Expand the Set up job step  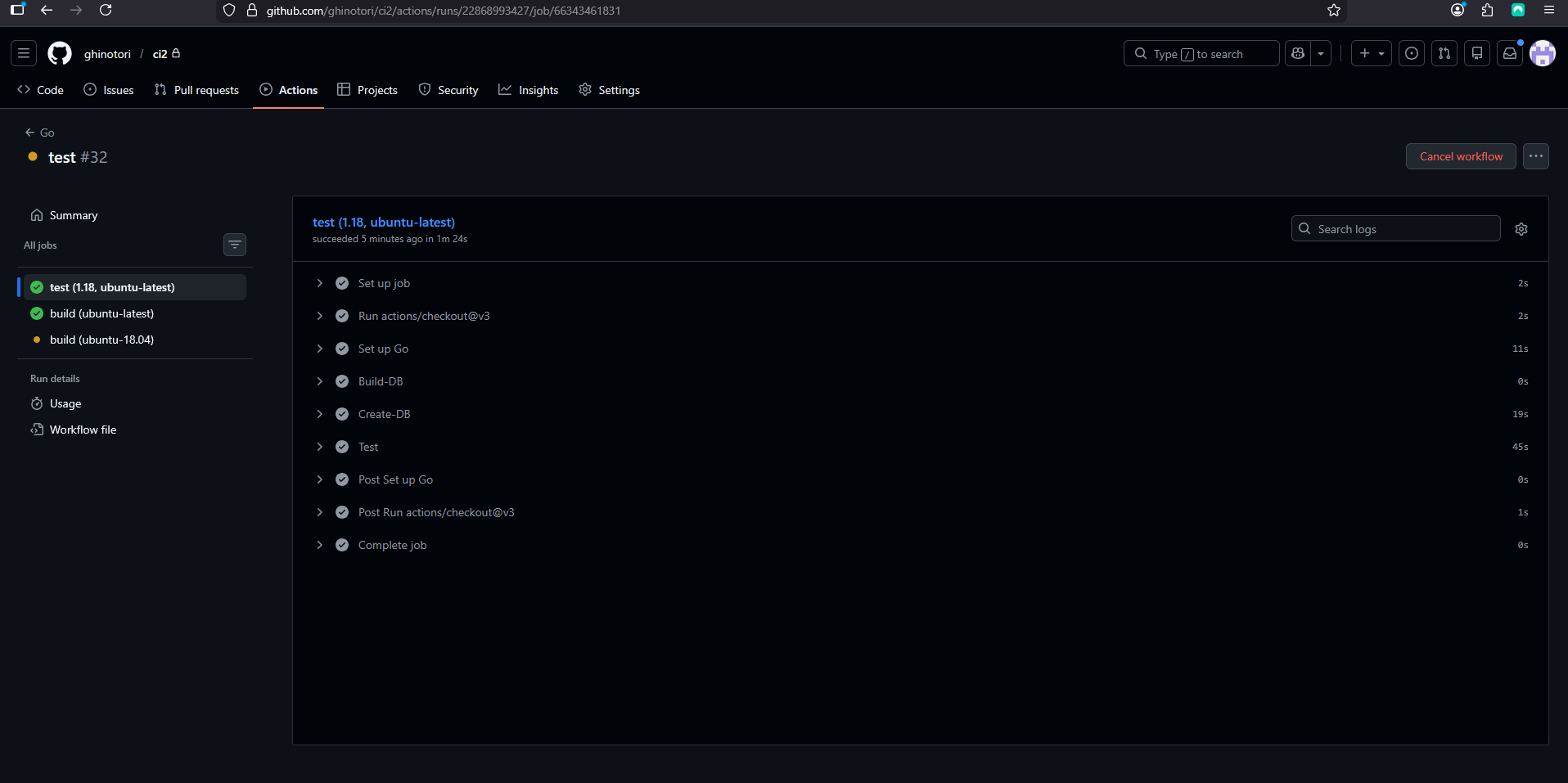coord(921,283)
